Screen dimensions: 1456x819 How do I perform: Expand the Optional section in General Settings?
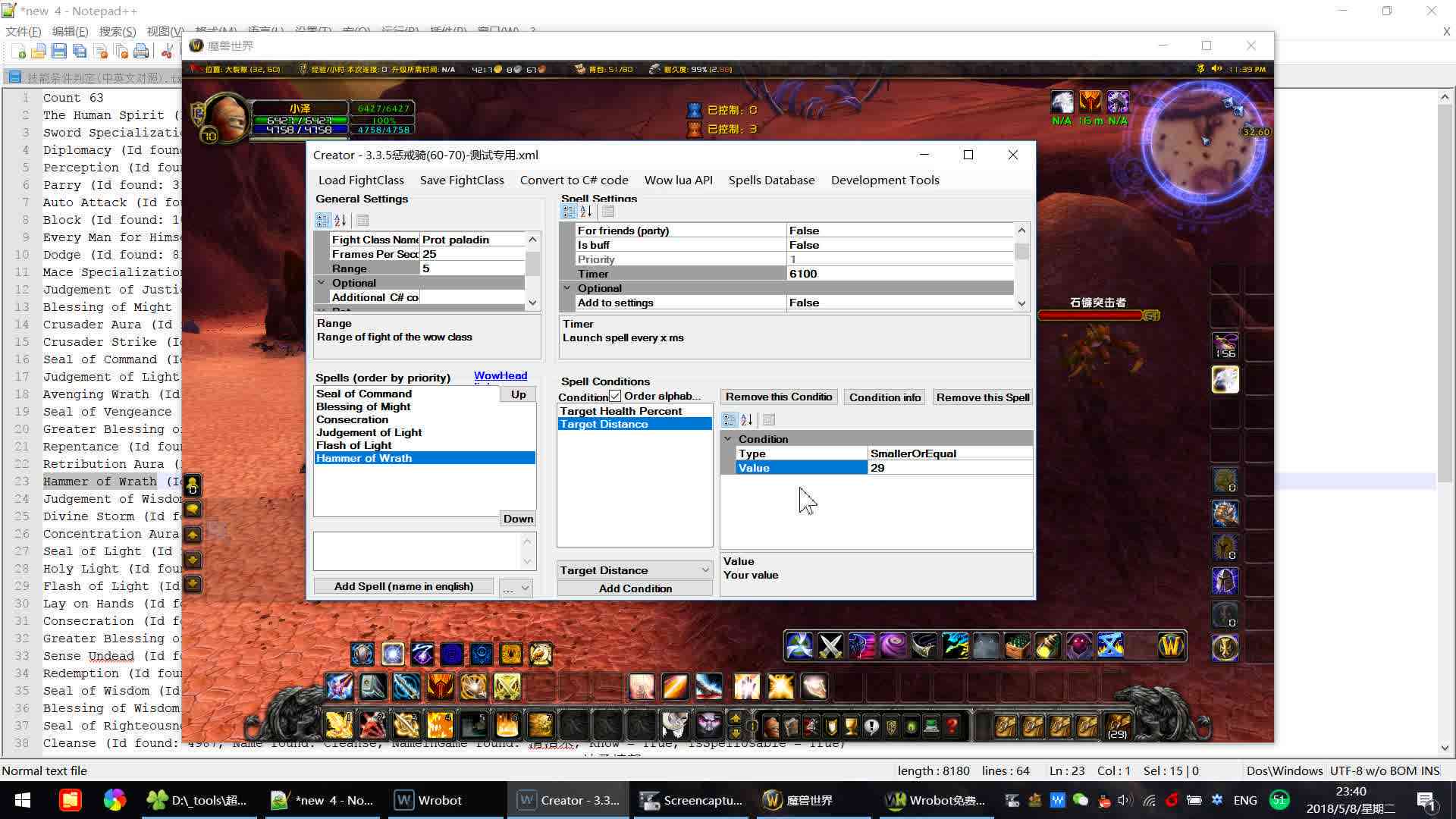click(x=324, y=282)
